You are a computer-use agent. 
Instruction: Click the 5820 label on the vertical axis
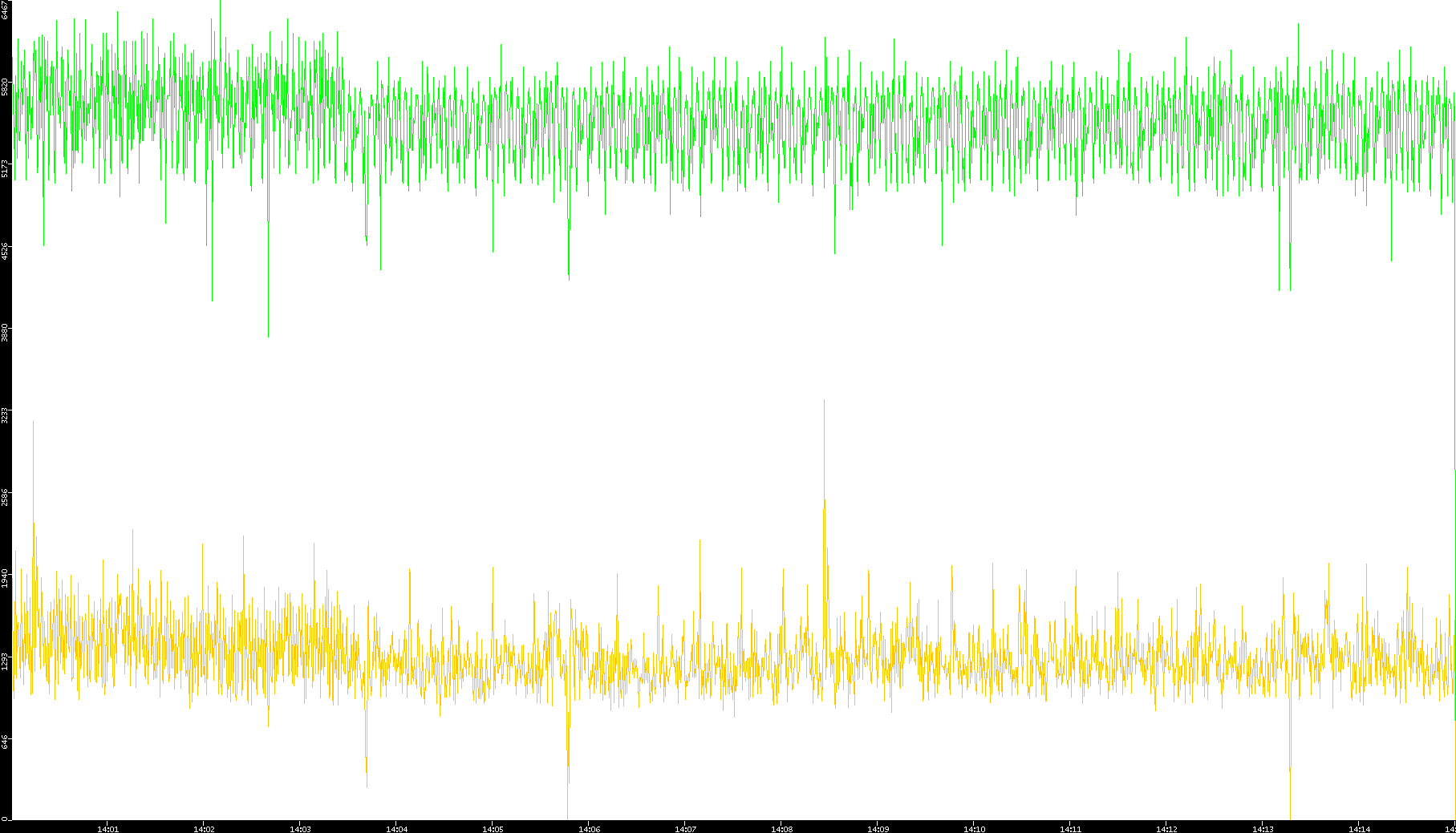5,87
